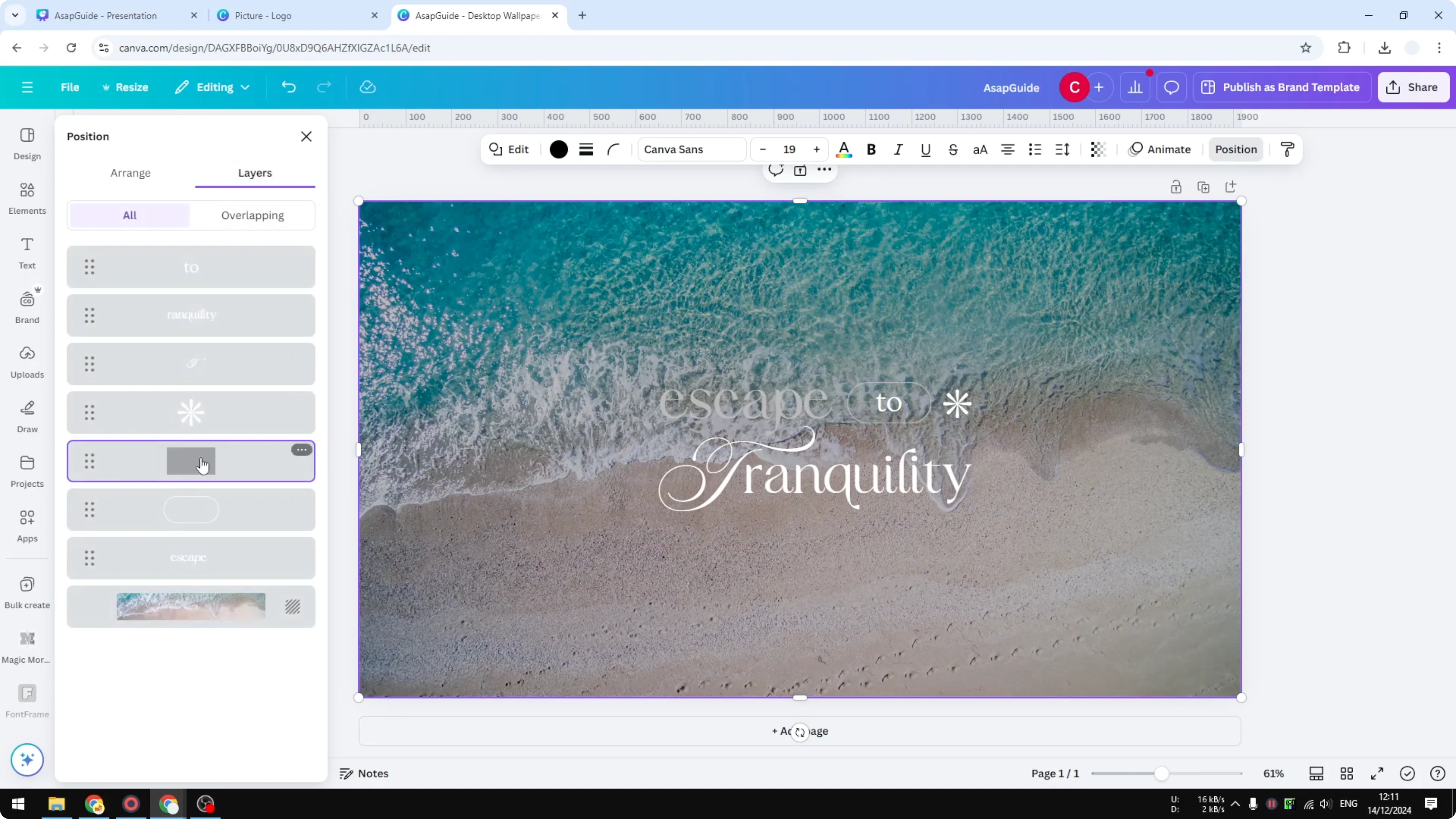Open the File menu

(70, 87)
